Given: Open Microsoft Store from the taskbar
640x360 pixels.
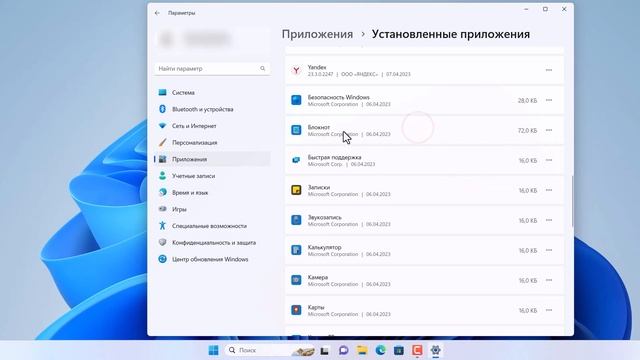Looking at the screenshot, I should (x=399, y=350).
